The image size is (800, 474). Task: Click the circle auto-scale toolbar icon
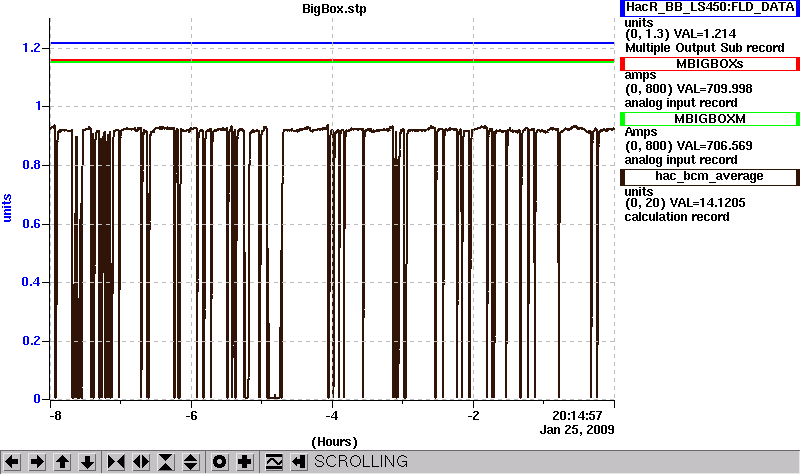219,462
